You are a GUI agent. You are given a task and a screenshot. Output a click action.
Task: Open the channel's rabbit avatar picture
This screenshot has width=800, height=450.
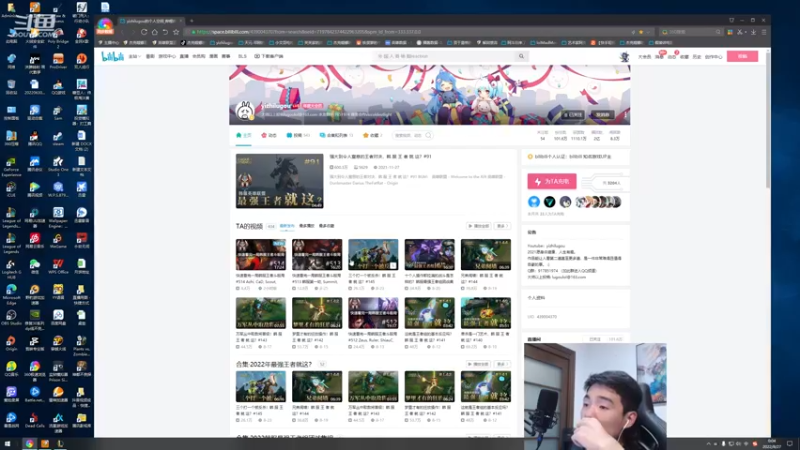245,111
